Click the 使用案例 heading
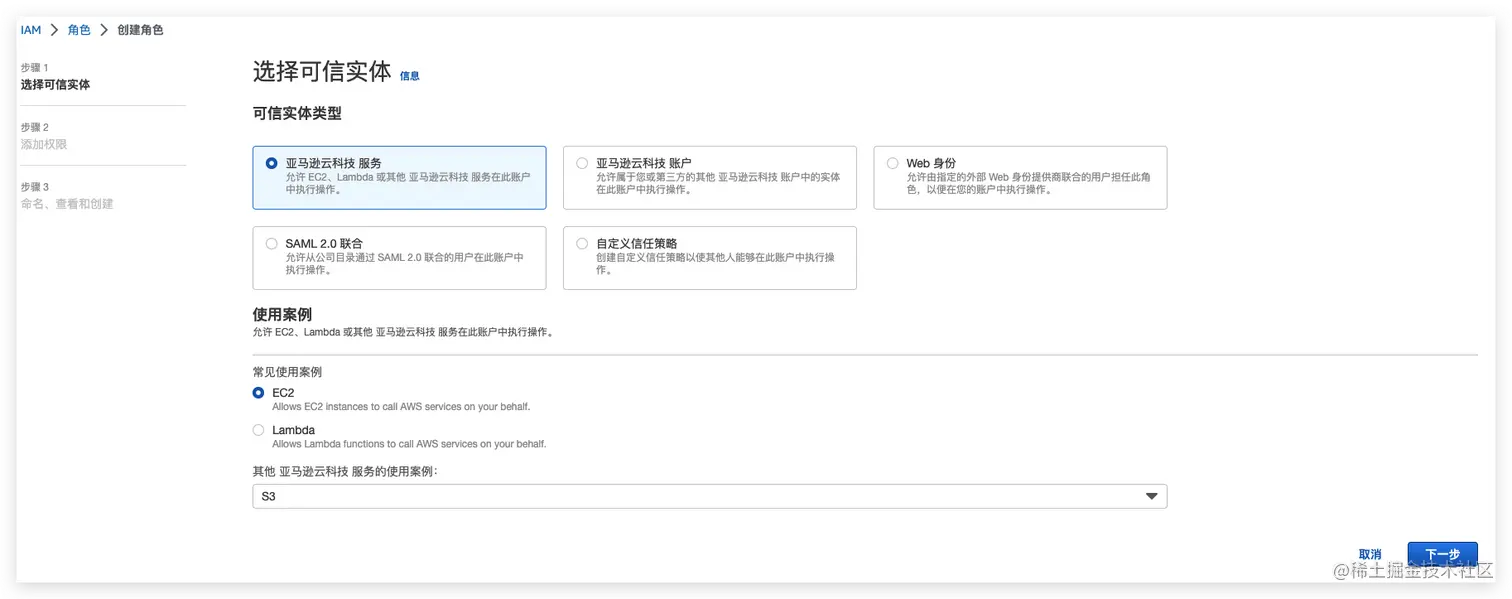1512x599 pixels. pos(282,314)
